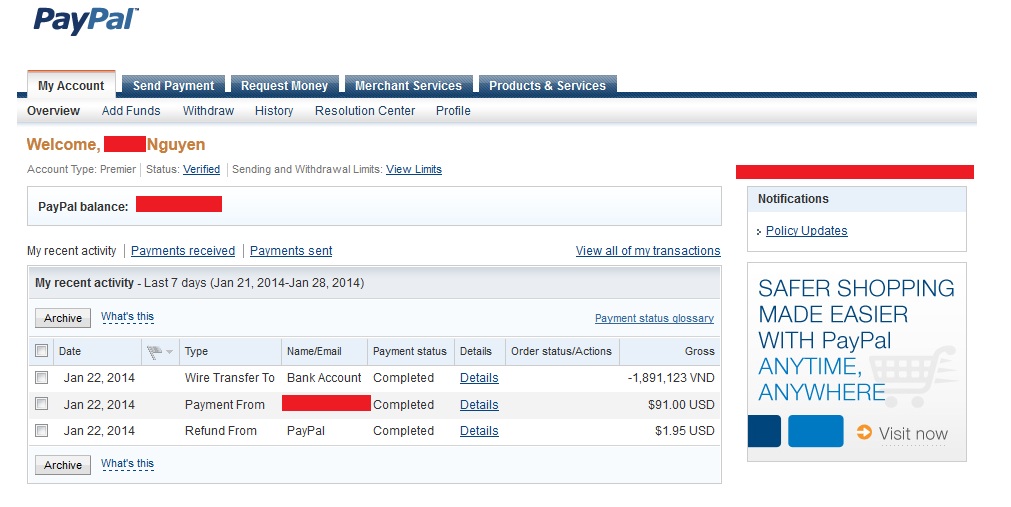Open the flag column sort dropdown

(170, 352)
